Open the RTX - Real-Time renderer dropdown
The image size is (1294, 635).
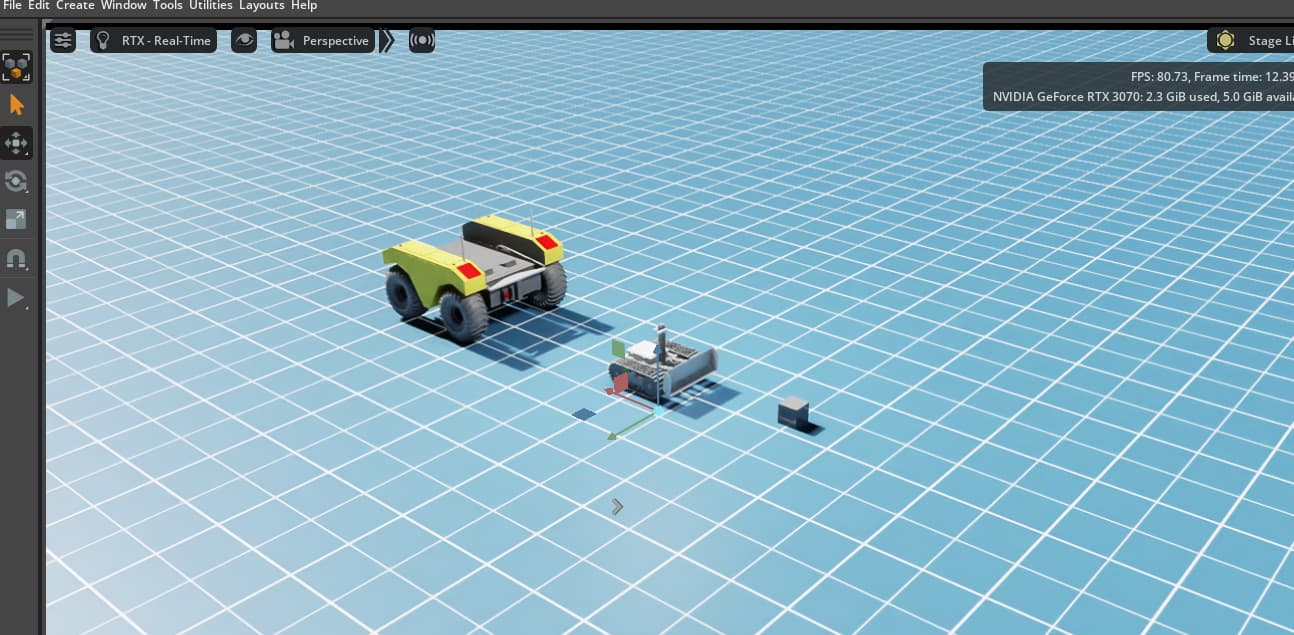click(x=166, y=40)
